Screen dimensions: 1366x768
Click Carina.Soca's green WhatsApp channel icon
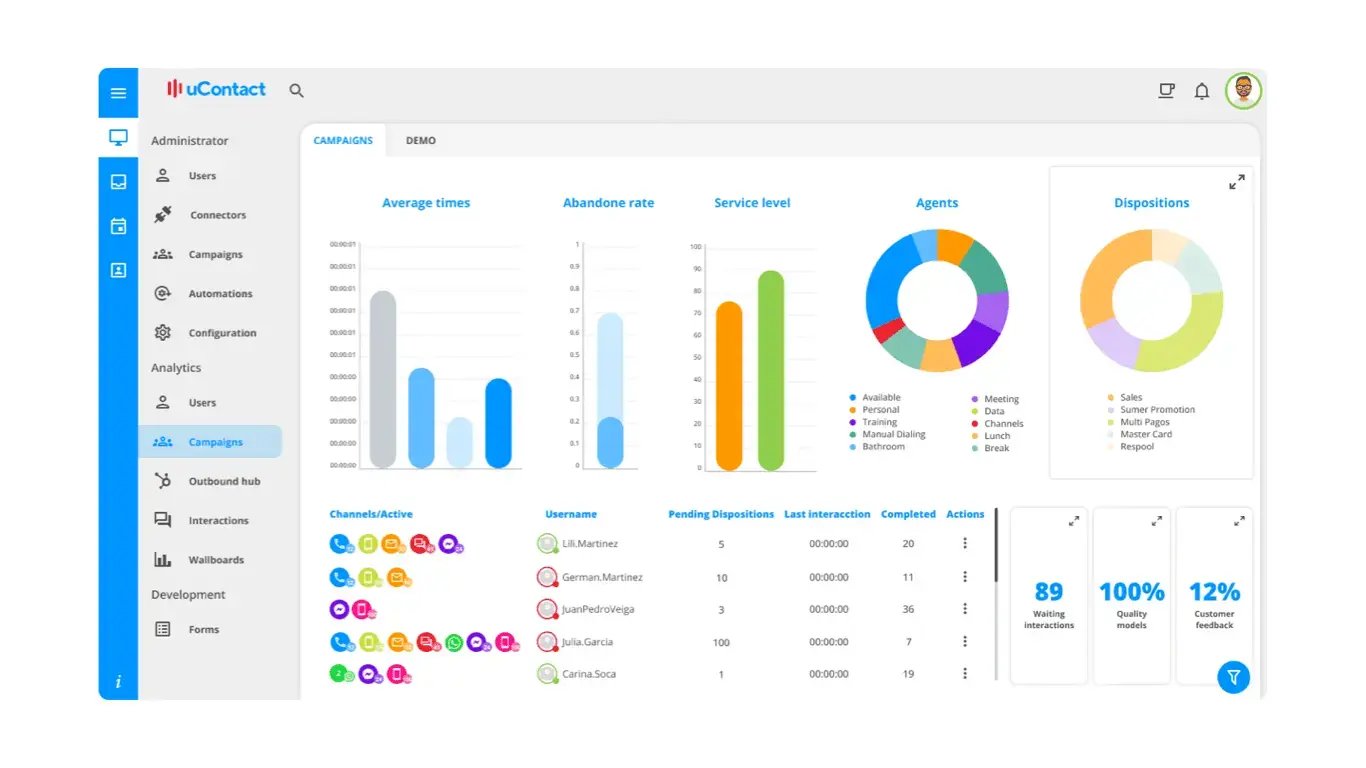(x=340, y=674)
